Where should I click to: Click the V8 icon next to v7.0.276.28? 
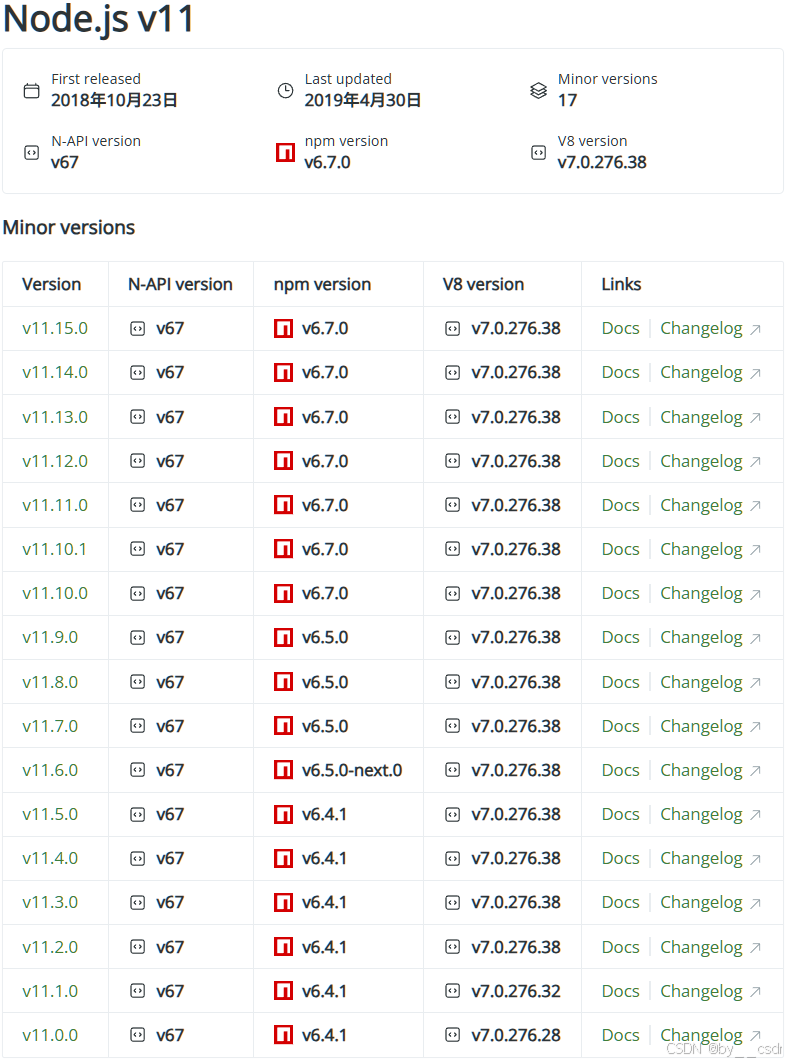(453, 1035)
